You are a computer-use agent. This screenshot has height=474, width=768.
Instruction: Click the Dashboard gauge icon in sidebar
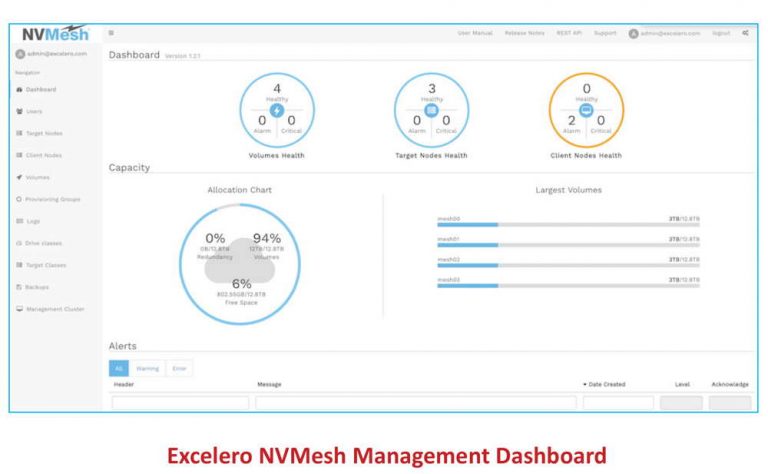19,89
